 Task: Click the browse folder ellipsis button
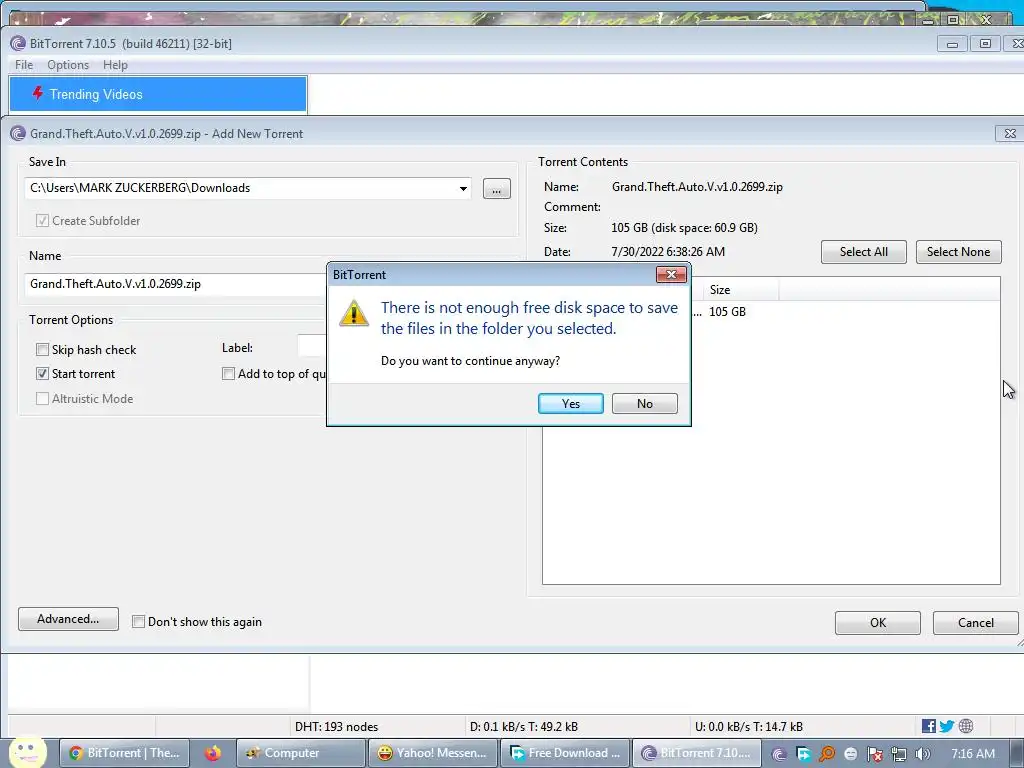click(496, 189)
